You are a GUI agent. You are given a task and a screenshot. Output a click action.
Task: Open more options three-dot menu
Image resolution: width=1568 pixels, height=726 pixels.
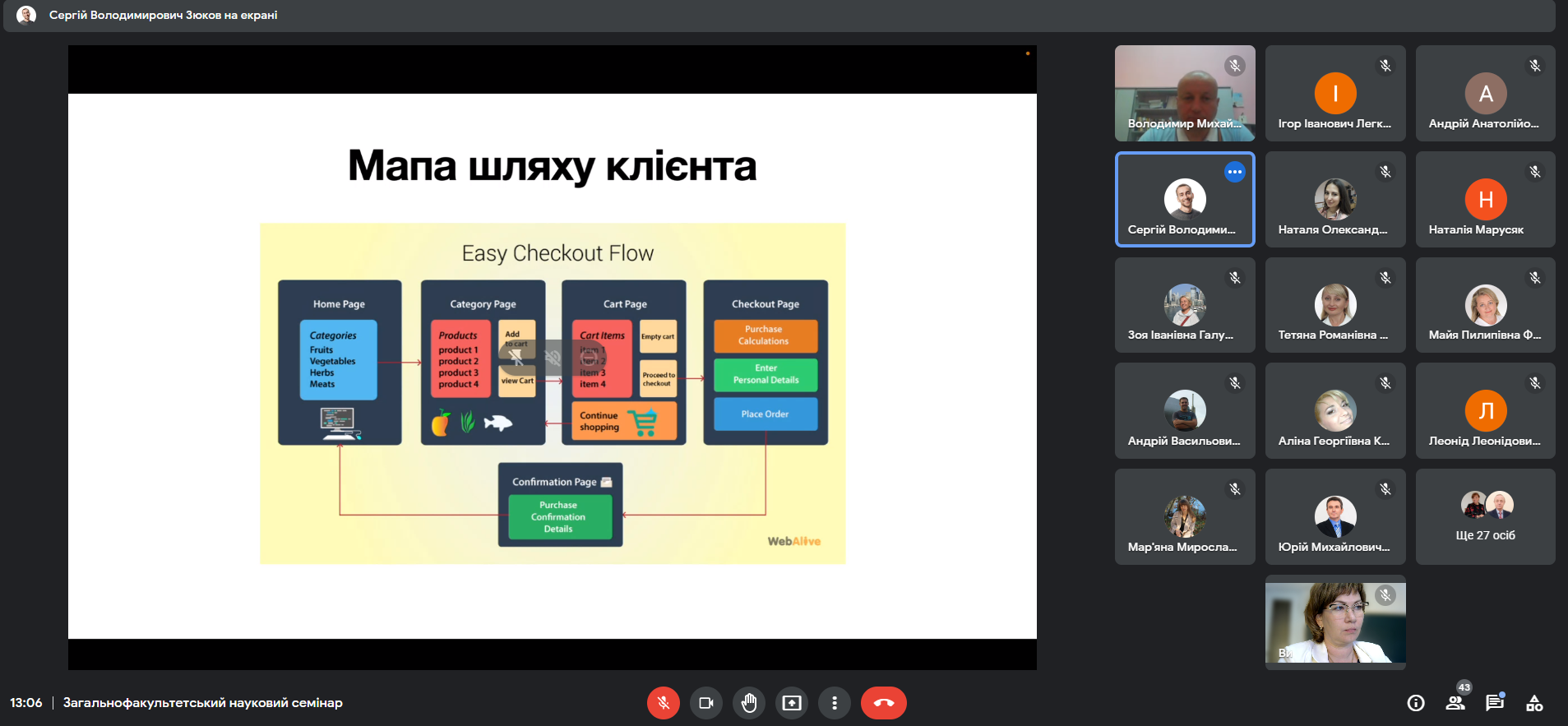click(835, 703)
